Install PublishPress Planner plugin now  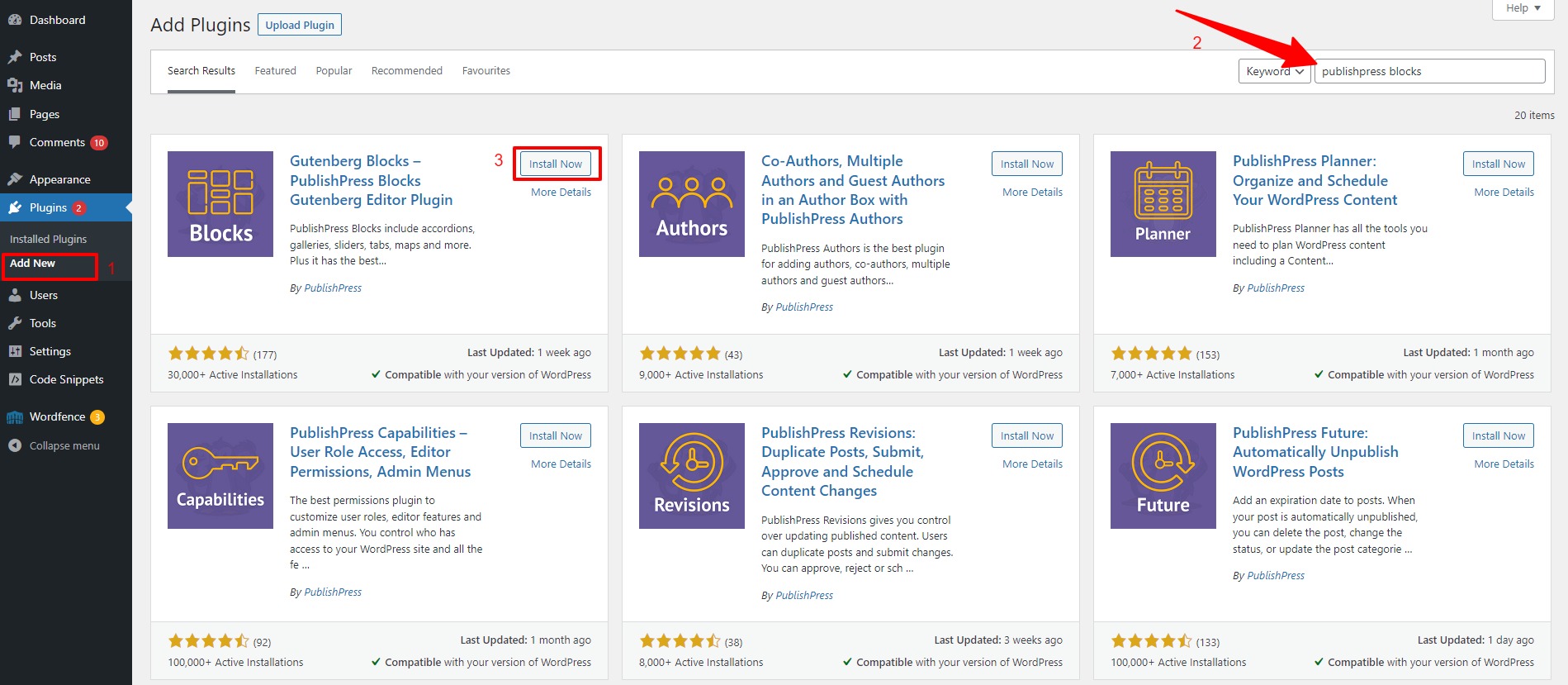pos(1499,164)
